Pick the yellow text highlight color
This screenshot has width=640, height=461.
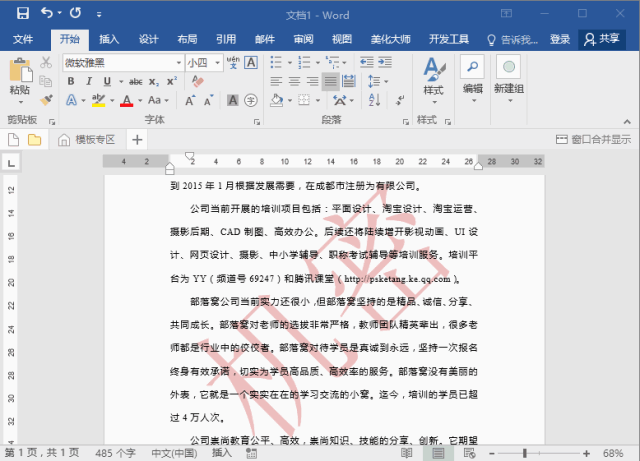click(x=98, y=100)
